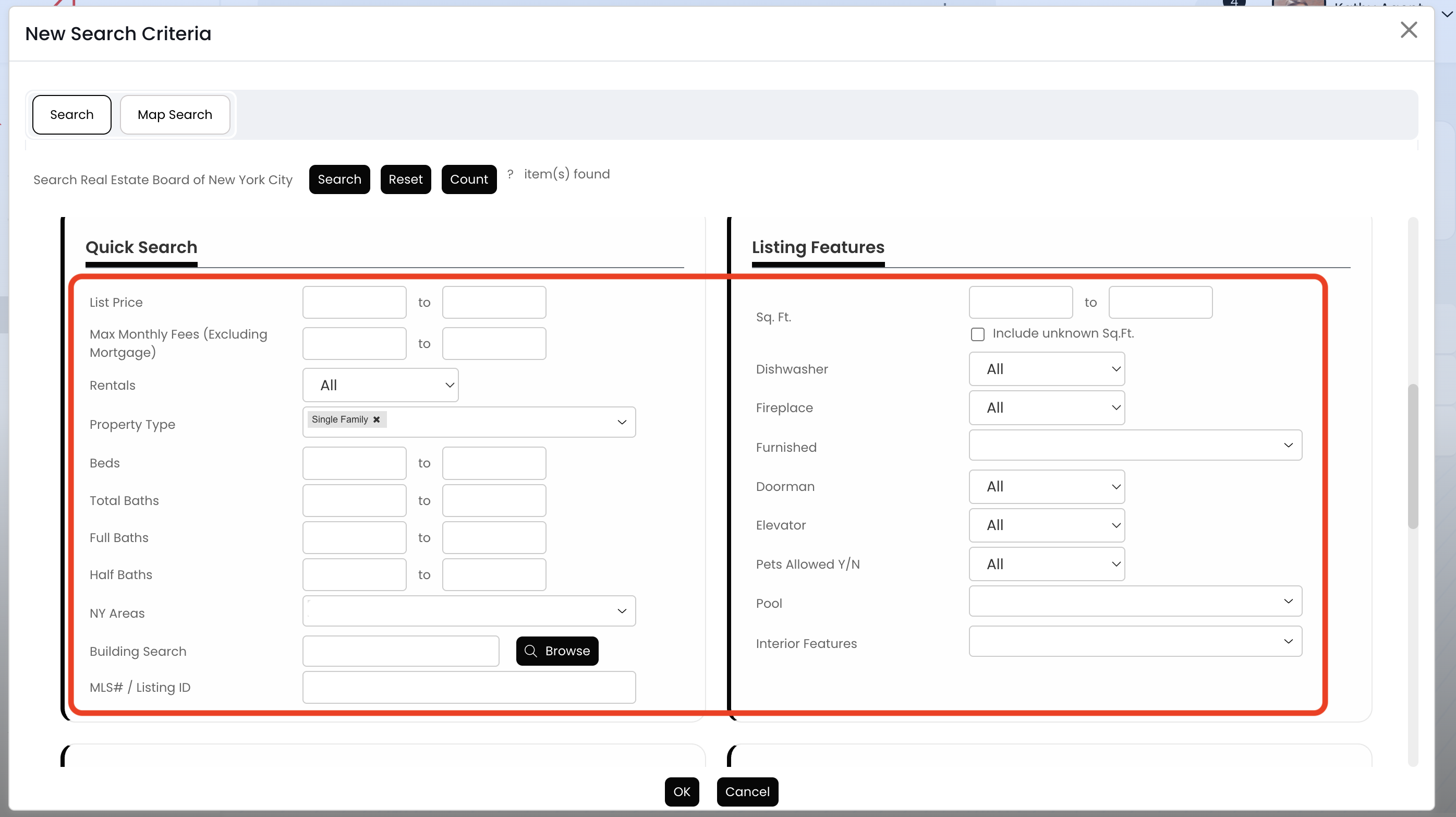Confirm with the OK button
Image resolution: width=1456 pixels, height=817 pixels.
click(682, 791)
